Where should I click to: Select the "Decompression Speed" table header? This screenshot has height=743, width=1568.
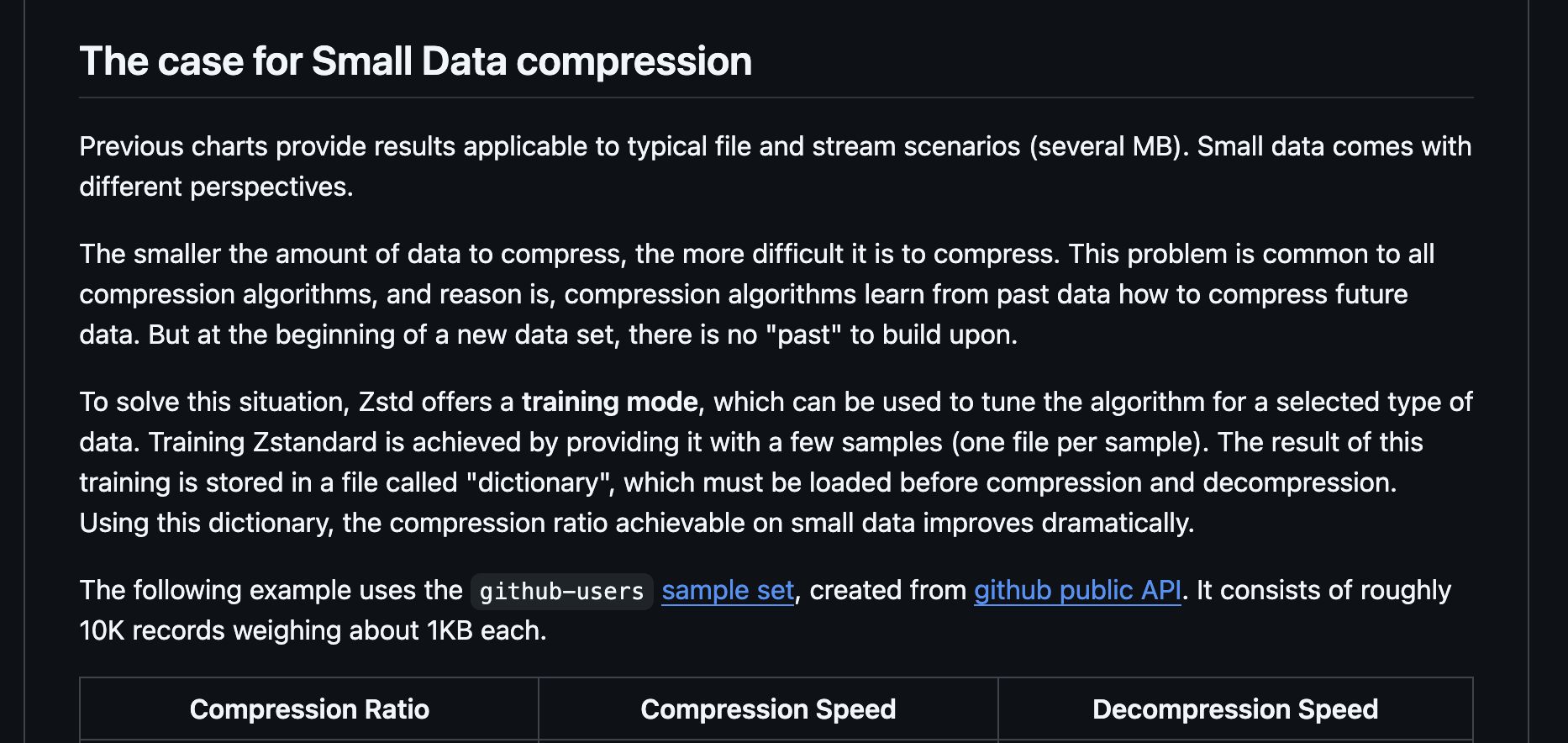(1234, 709)
